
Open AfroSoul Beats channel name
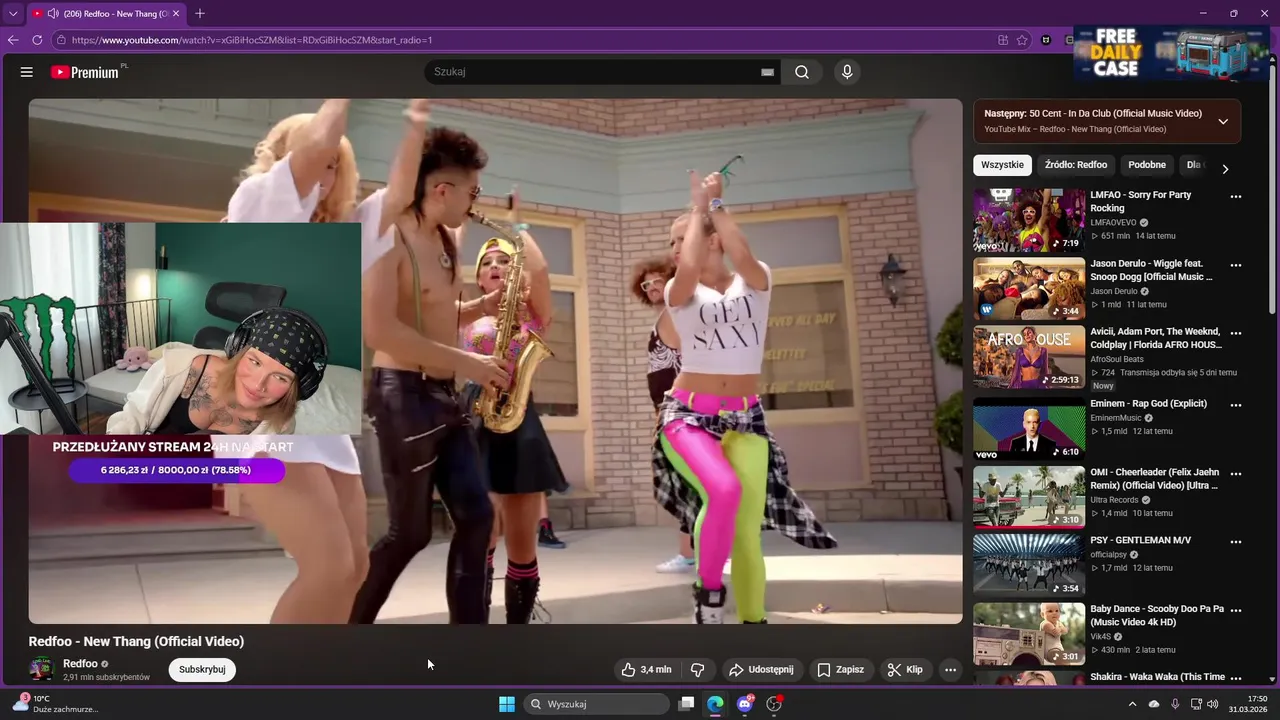click(1117, 359)
